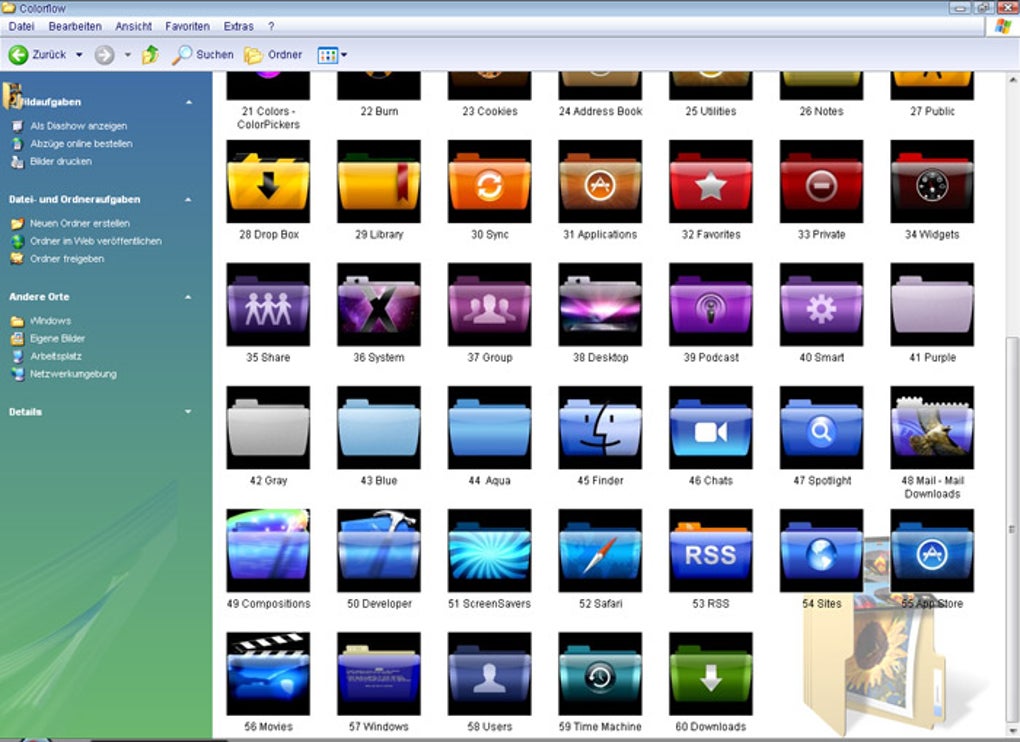Select the 60 Downloads green folder icon
Viewport: 1020px width, 742px height.
[x=710, y=673]
